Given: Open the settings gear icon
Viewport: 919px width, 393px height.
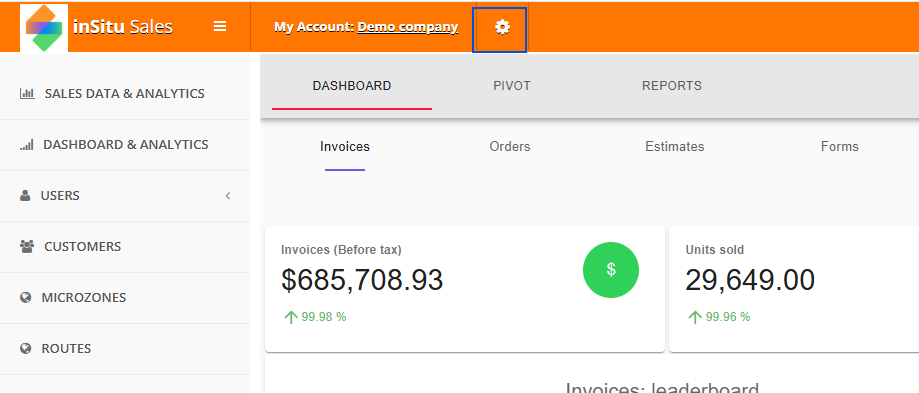Looking at the screenshot, I should click(502, 27).
